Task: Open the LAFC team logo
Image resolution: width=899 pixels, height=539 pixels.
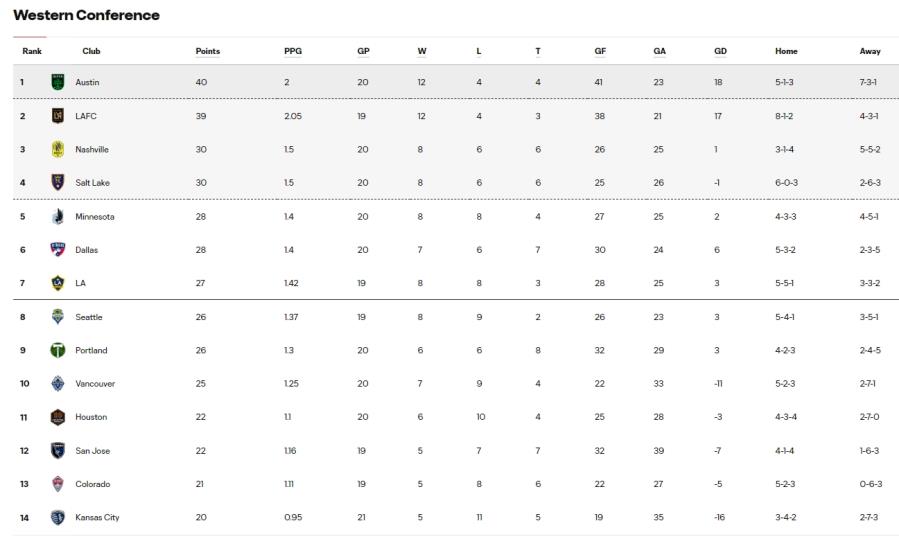Action: (x=58, y=116)
